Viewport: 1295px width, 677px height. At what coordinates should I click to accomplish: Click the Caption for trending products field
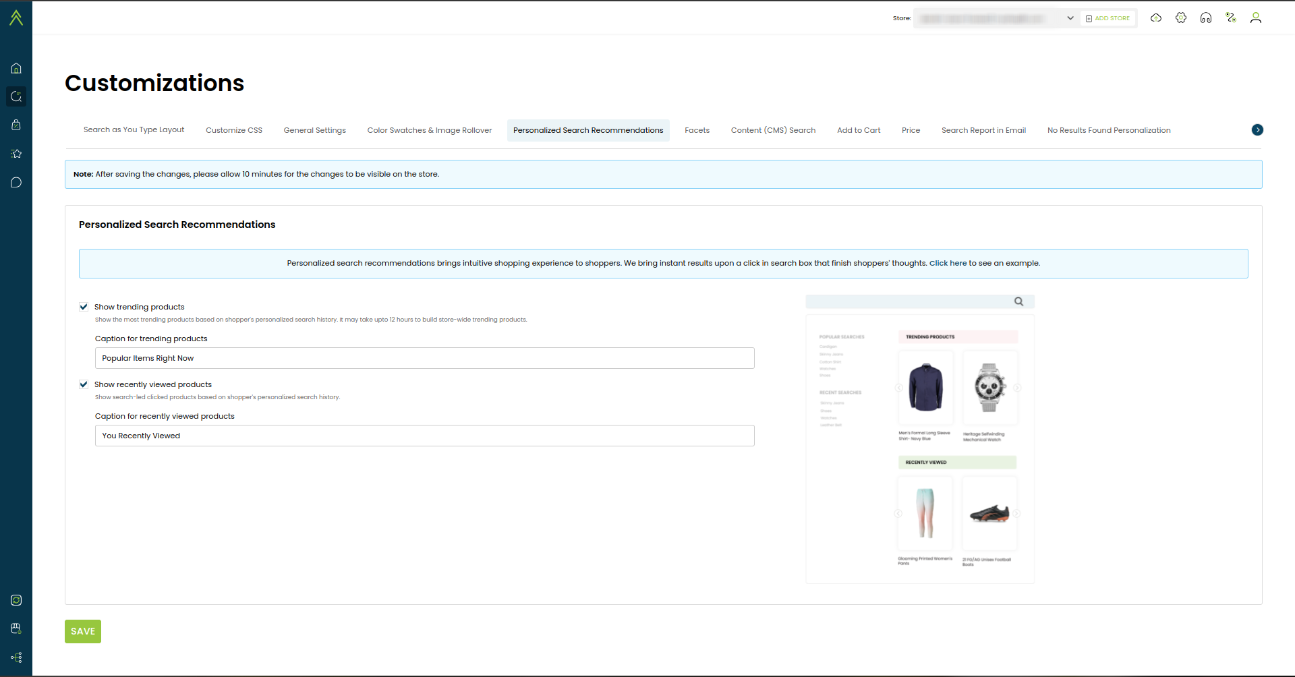424,358
